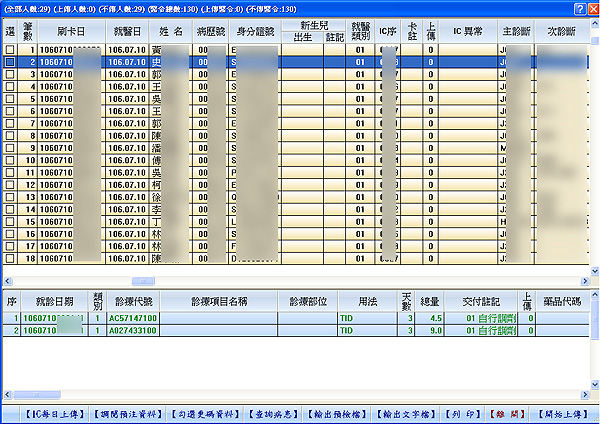600x424 pixels.
Task: Check the selection box for row 5
Action: pyautogui.click(x=10, y=99)
